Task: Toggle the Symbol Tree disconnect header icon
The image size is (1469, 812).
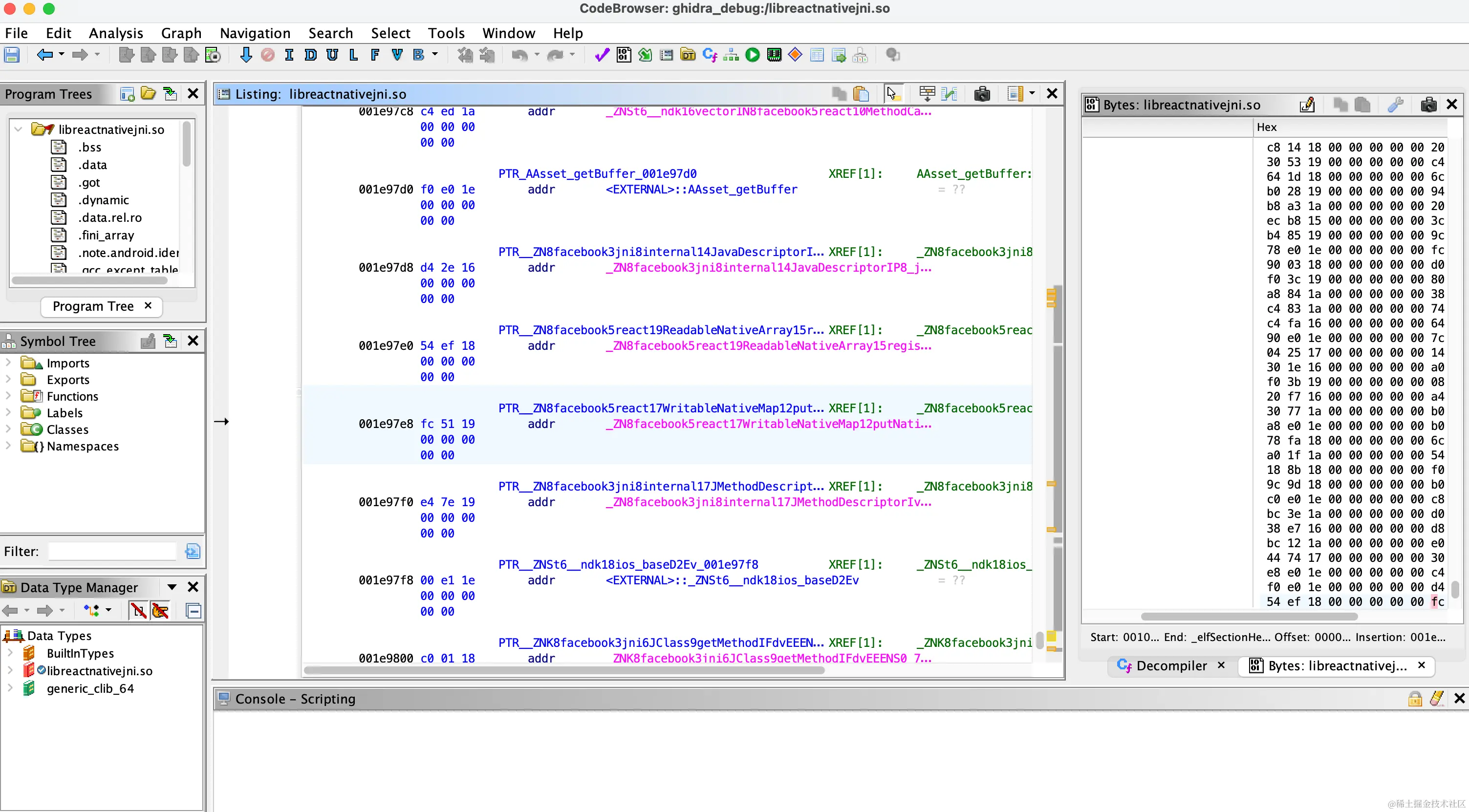Action: [x=148, y=341]
